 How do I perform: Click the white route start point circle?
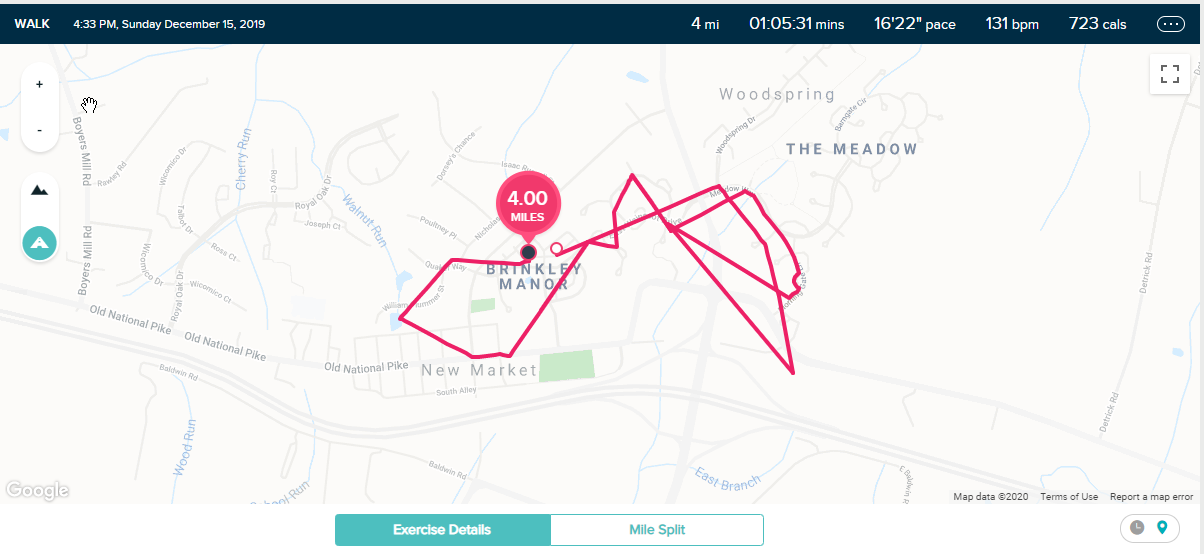coord(557,249)
